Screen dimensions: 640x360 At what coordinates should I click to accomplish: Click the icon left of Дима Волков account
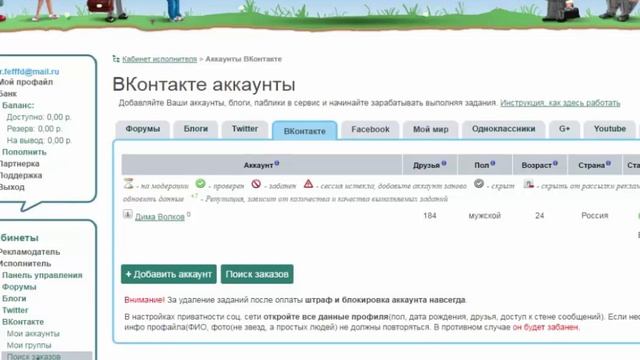128,214
